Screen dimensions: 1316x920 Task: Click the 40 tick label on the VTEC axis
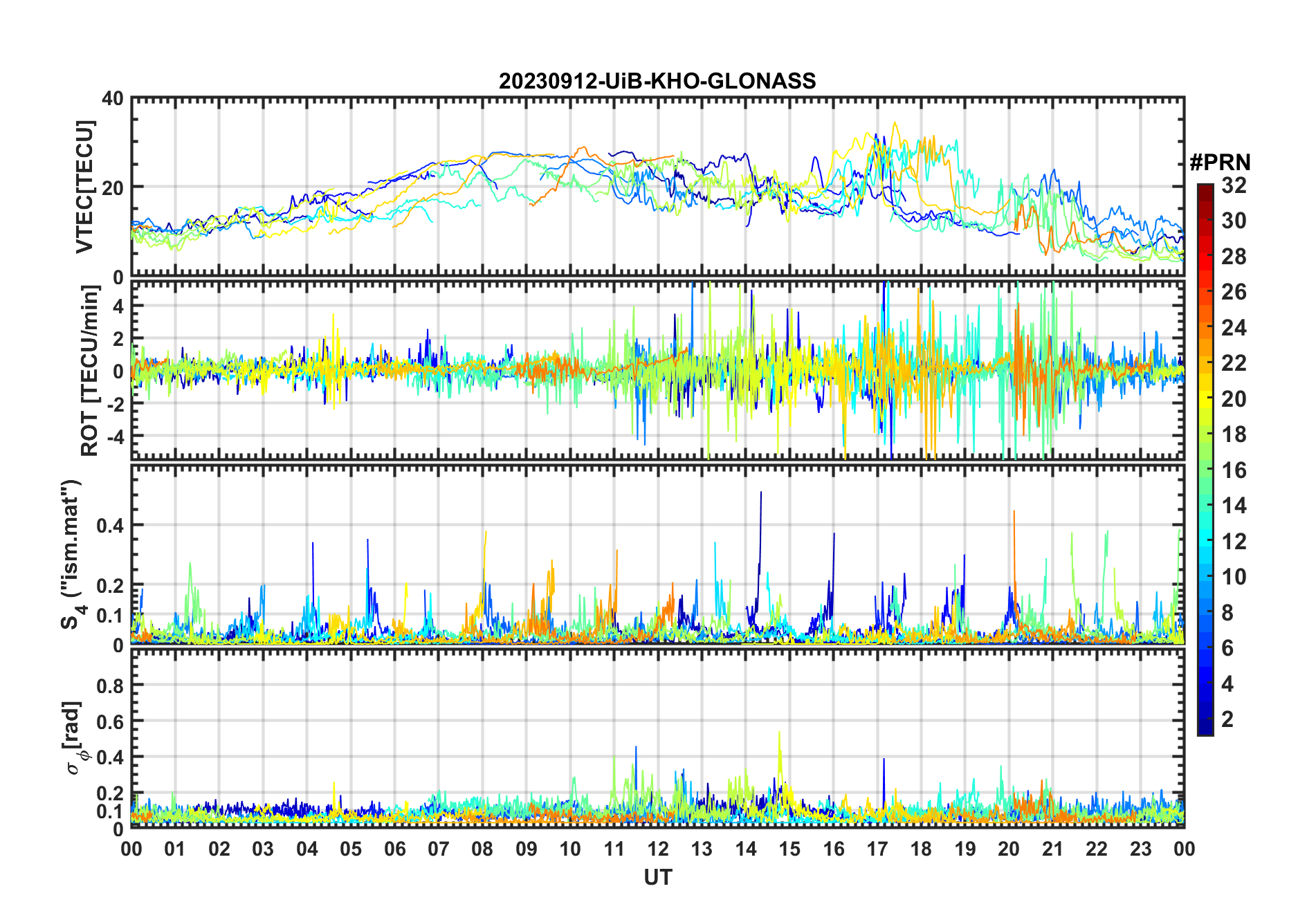click(x=113, y=99)
